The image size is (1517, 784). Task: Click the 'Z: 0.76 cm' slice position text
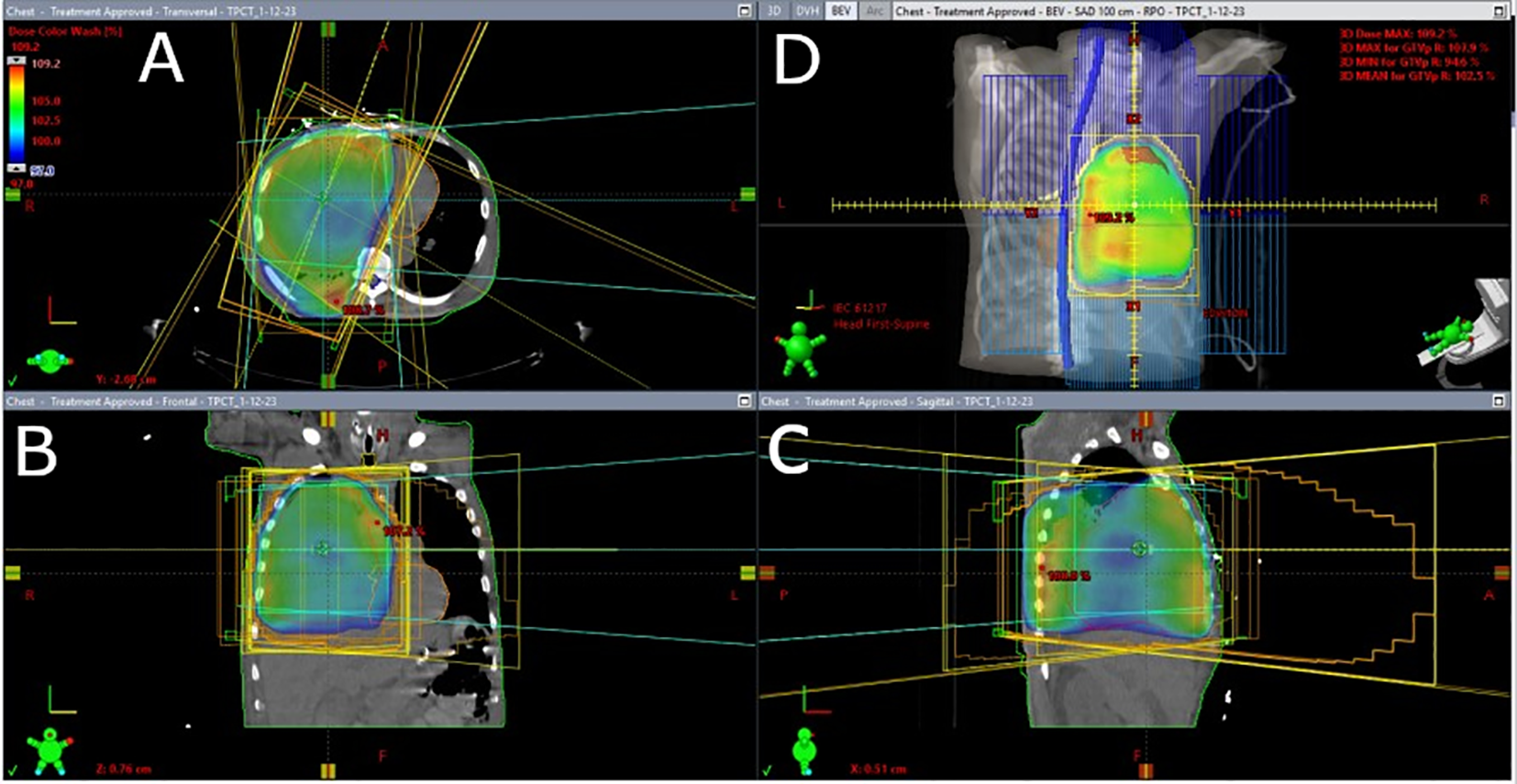click(125, 768)
